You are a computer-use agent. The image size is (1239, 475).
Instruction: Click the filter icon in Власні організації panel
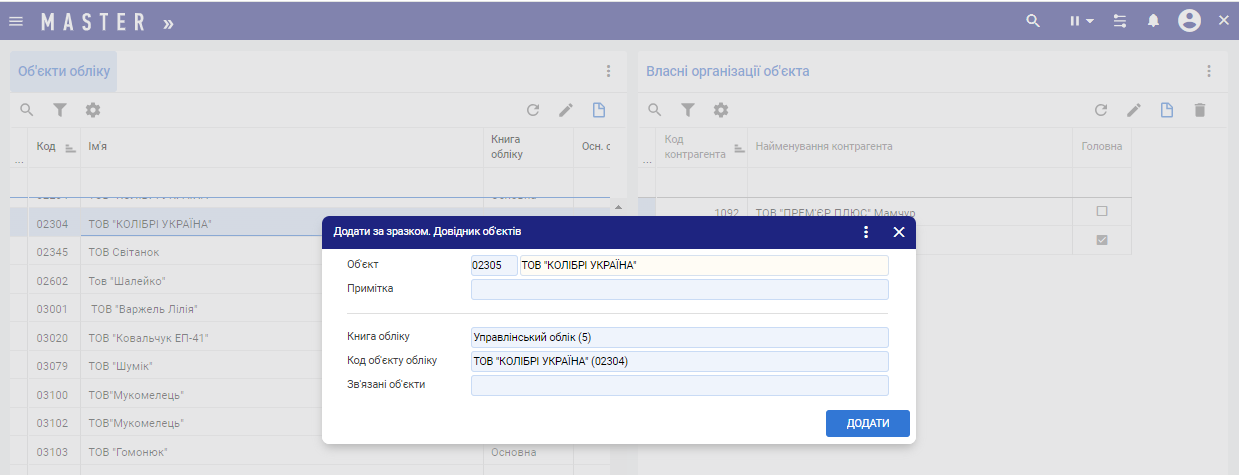688,110
